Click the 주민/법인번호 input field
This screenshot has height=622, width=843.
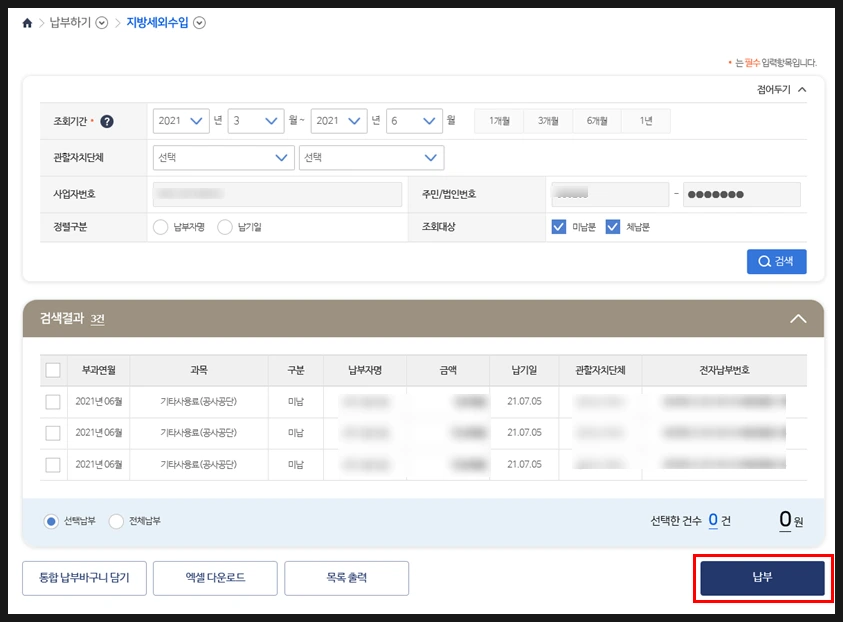coord(610,193)
